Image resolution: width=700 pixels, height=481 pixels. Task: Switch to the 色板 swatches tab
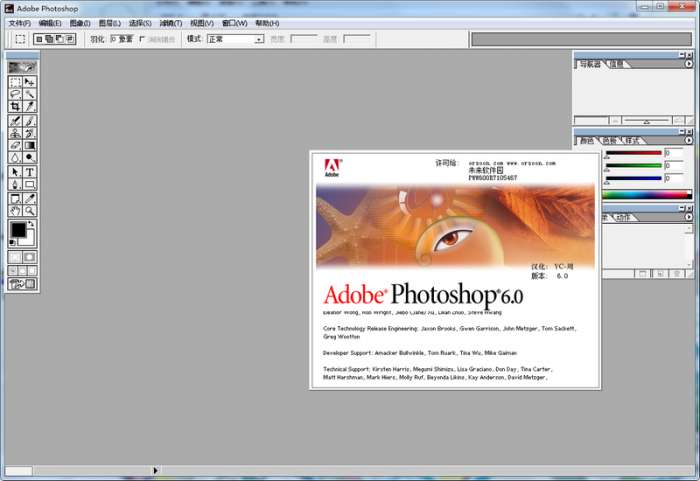coord(610,141)
